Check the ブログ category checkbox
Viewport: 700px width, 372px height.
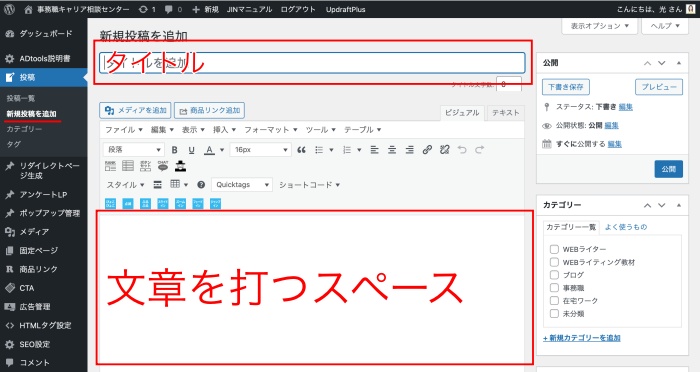tap(554, 275)
